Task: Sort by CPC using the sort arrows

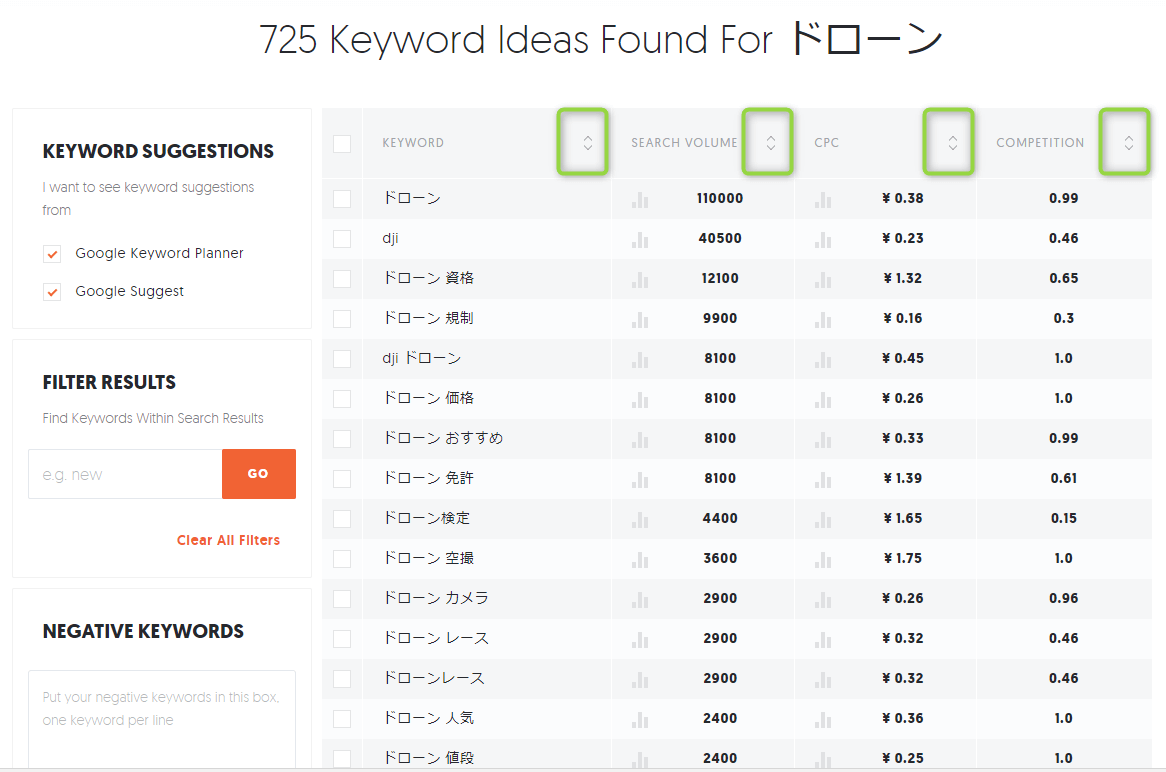Action: (x=952, y=143)
